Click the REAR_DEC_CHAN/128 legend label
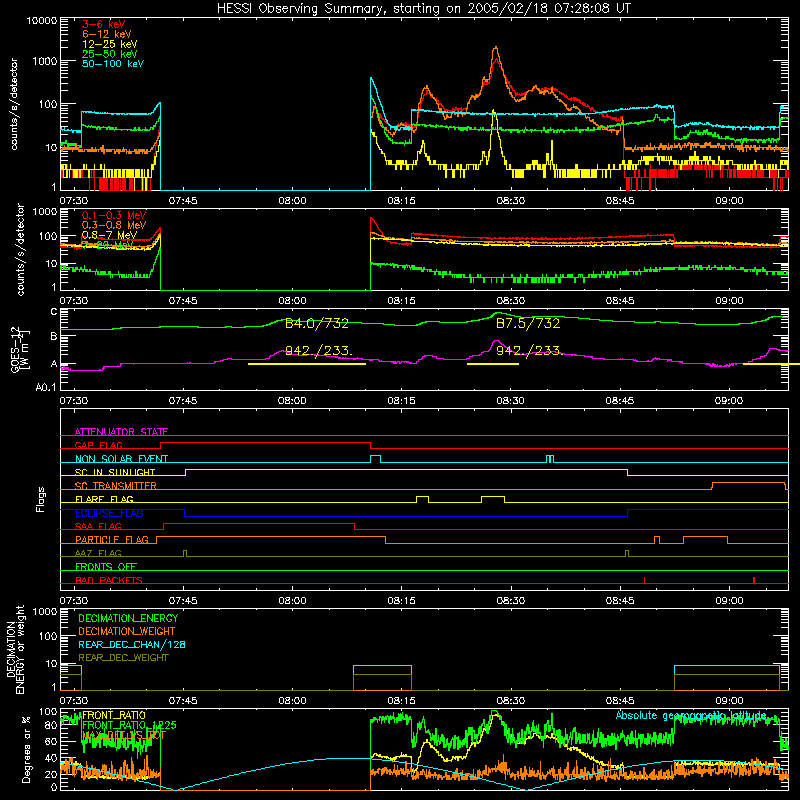This screenshot has width=800, height=800. (x=132, y=644)
